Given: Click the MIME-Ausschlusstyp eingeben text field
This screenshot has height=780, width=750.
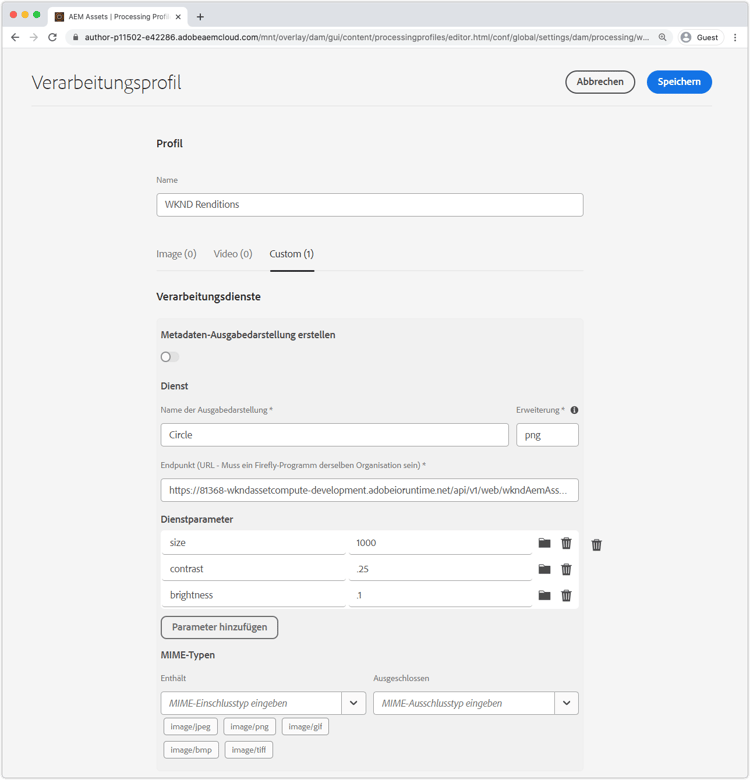Looking at the screenshot, I should [464, 703].
